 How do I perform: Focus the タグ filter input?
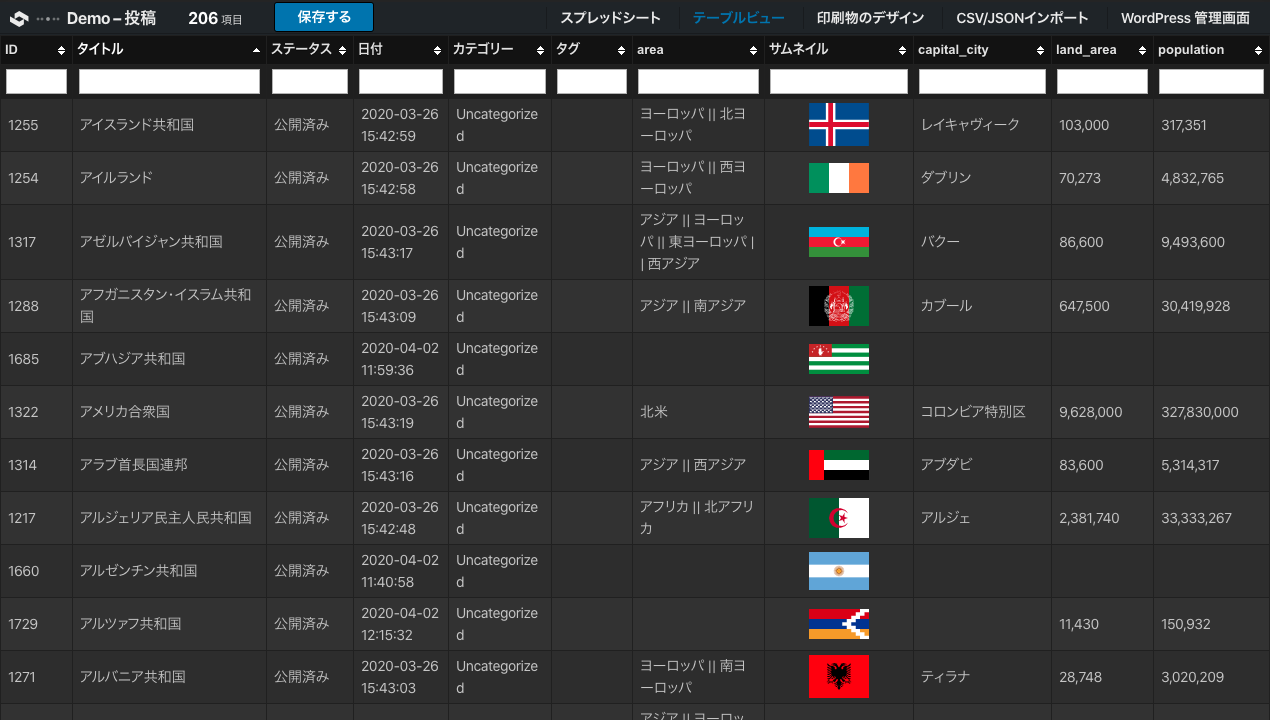click(592, 81)
